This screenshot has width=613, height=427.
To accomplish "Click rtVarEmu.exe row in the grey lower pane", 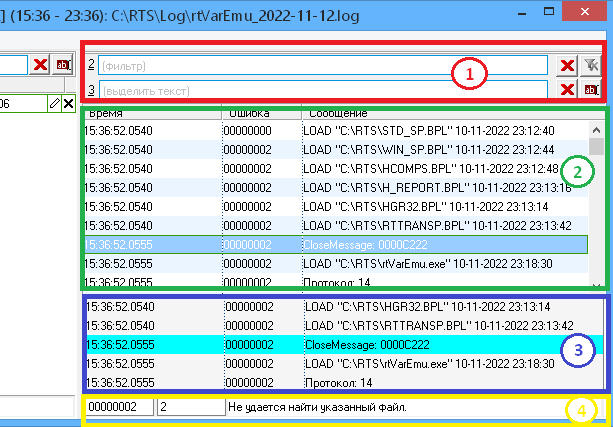I will [x=344, y=364].
